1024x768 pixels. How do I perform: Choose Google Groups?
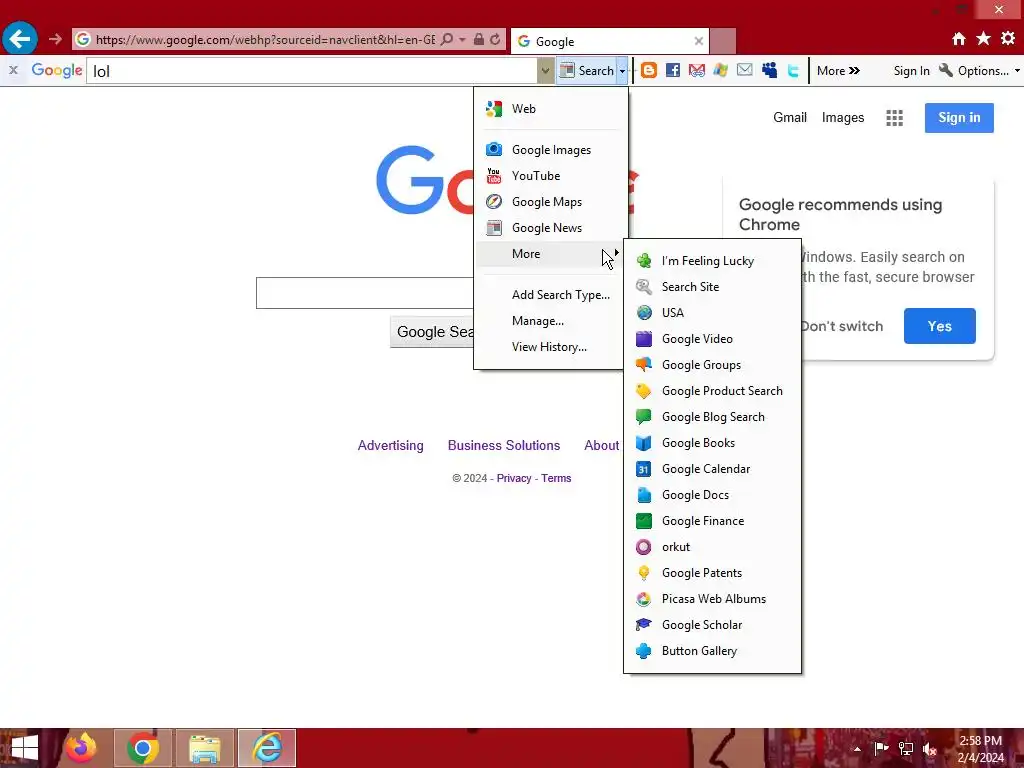coord(712,365)
